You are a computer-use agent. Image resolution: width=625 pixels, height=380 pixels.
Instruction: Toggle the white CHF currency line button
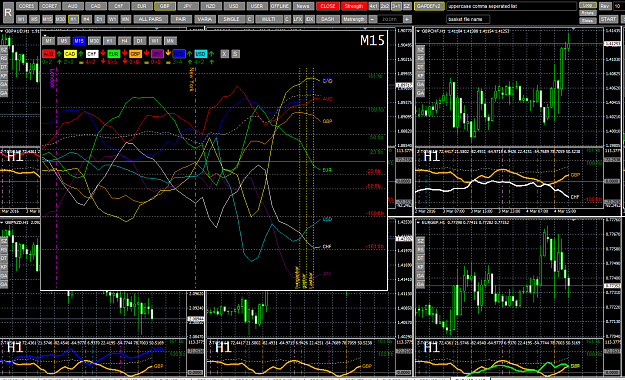tap(92, 54)
